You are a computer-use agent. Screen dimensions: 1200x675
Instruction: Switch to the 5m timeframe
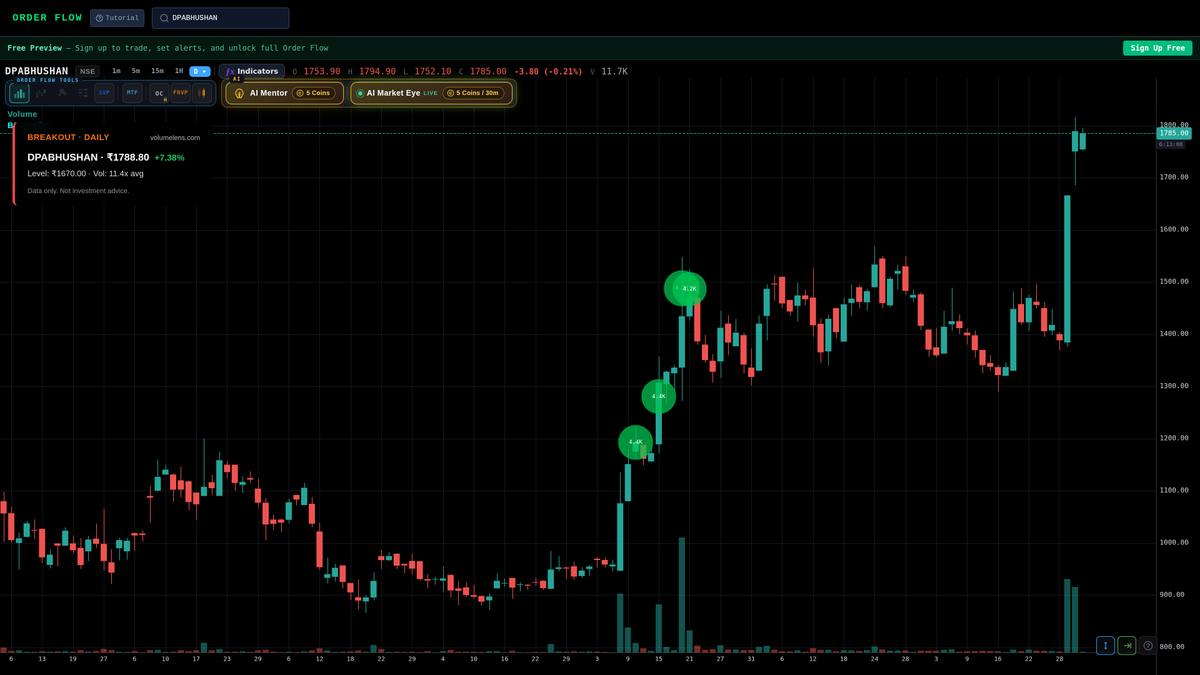click(136, 71)
